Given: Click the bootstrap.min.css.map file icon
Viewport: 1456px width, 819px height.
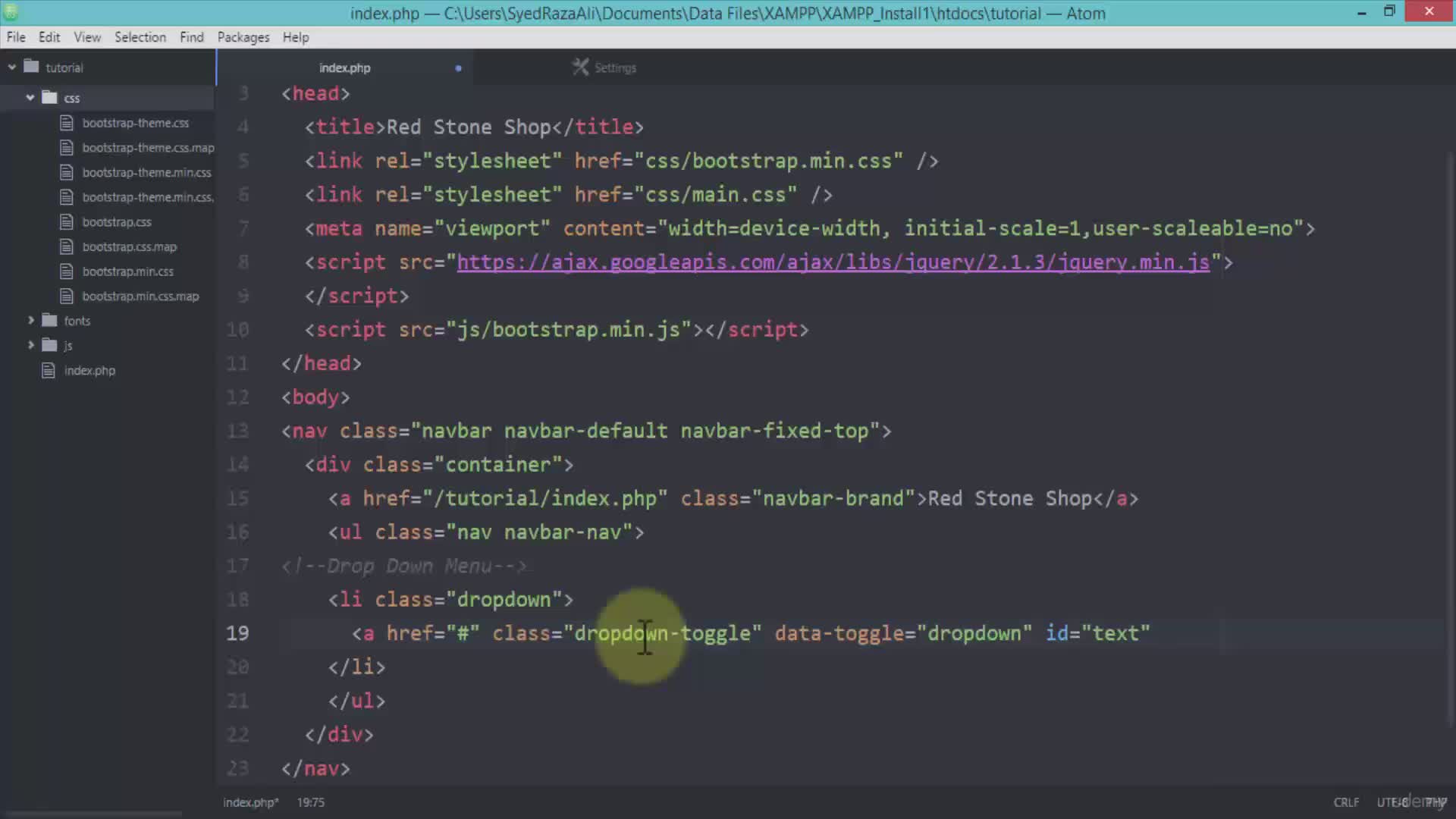Looking at the screenshot, I should [67, 296].
